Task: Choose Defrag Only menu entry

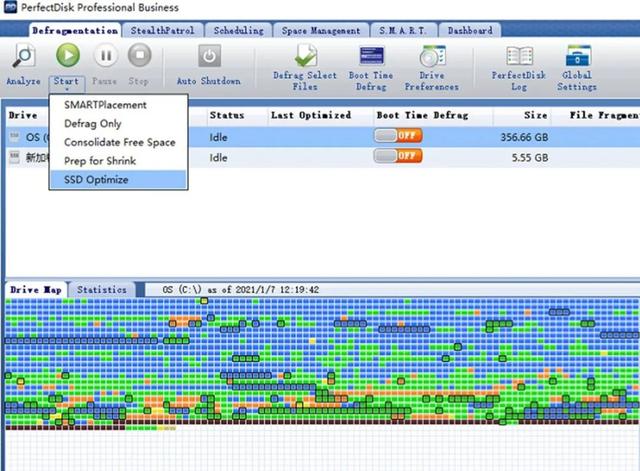Action: pyautogui.click(x=93, y=124)
